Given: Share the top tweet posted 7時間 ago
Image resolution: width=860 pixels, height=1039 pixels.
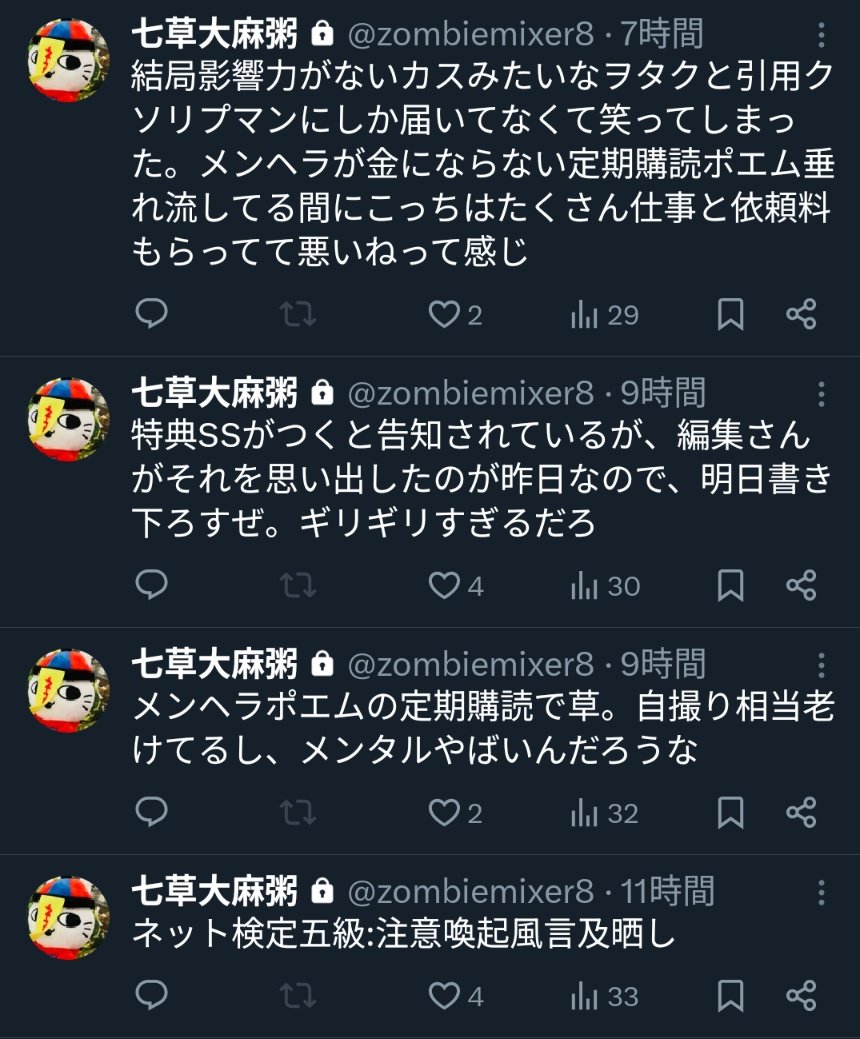Looking at the screenshot, I should pos(801,315).
